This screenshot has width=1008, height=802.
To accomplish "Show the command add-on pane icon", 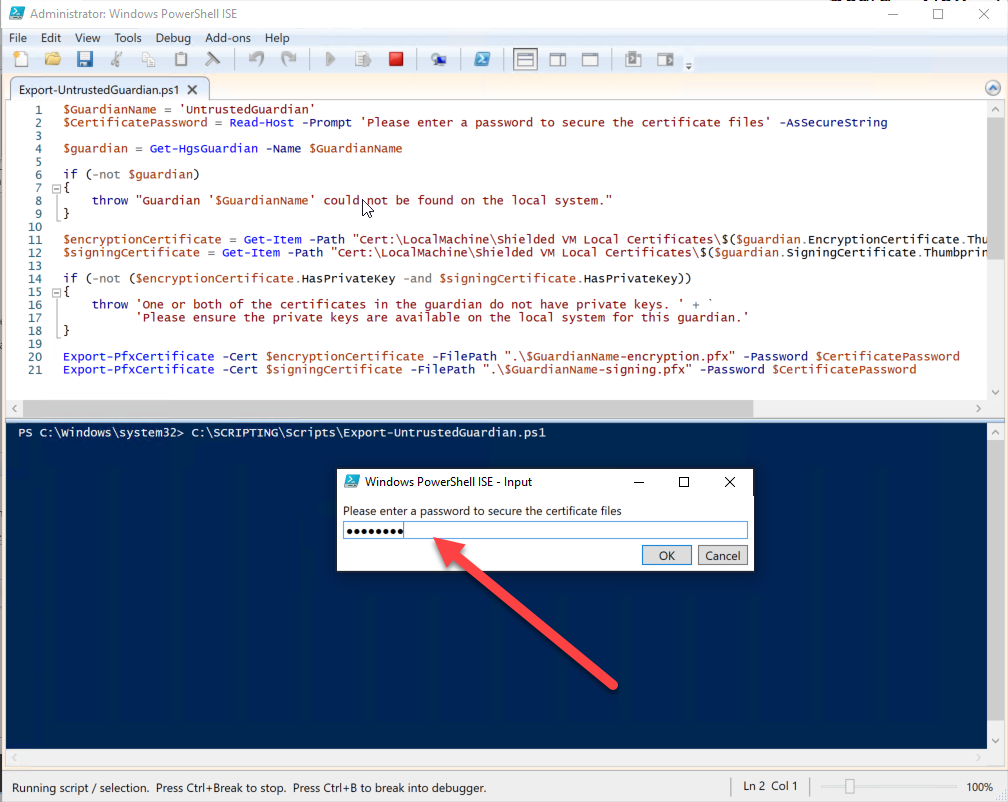I will pos(665,60).
